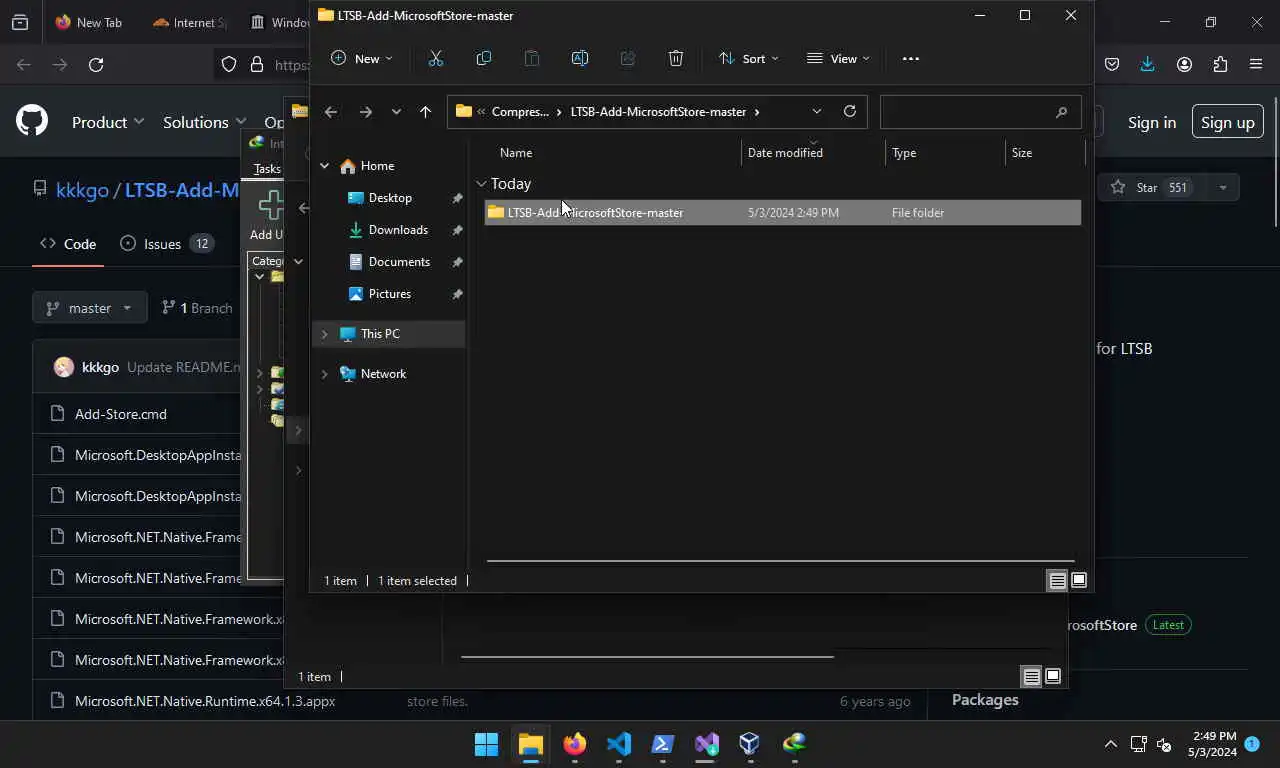Screen dimensions: 1280x768
Task: Select LTSB-Add-MicrosoftStore-master folder row
Action: [x=783, y=213]
